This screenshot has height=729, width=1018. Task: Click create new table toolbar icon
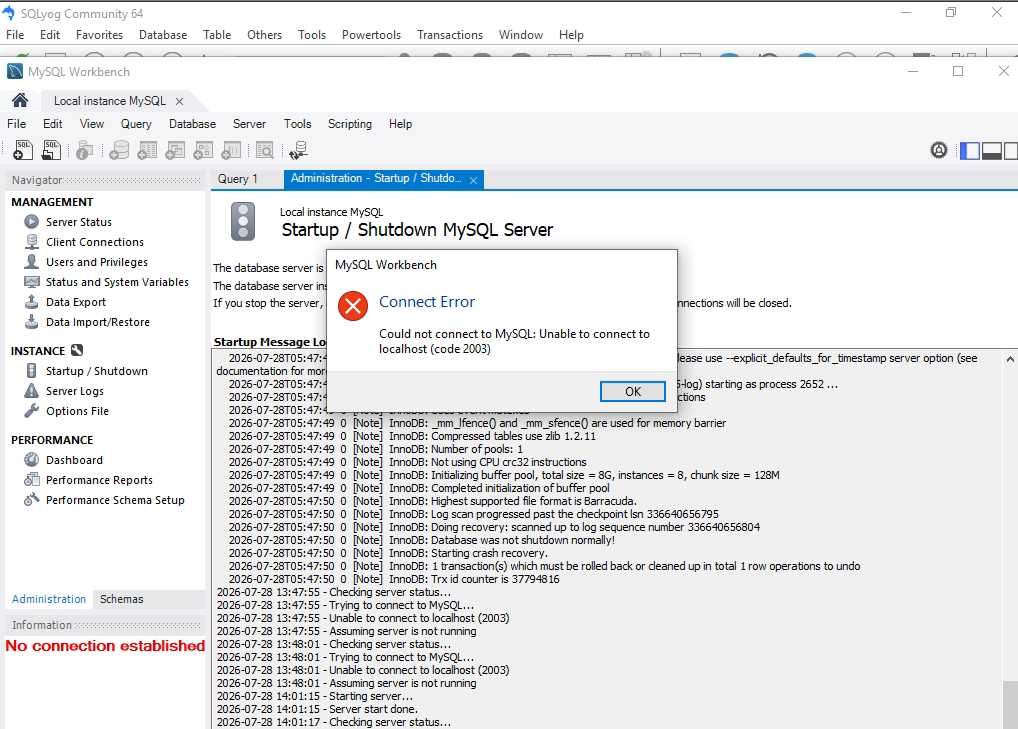tap(147, 150)
